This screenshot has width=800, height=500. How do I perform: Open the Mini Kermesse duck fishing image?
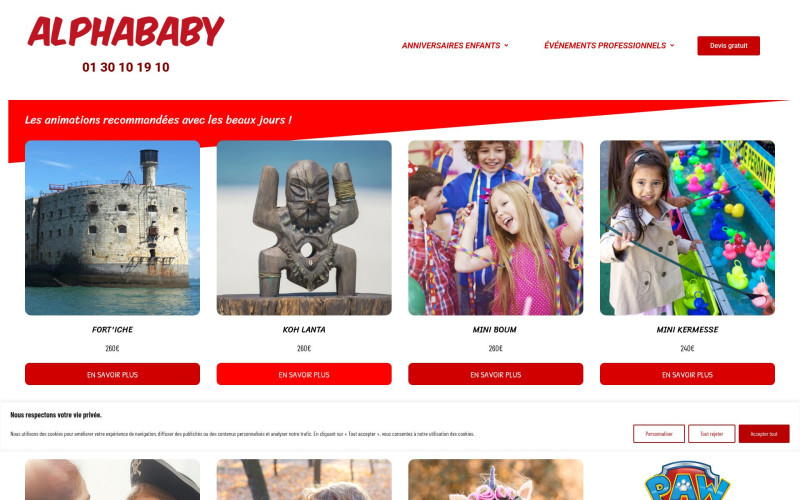[x=687, y=228]
